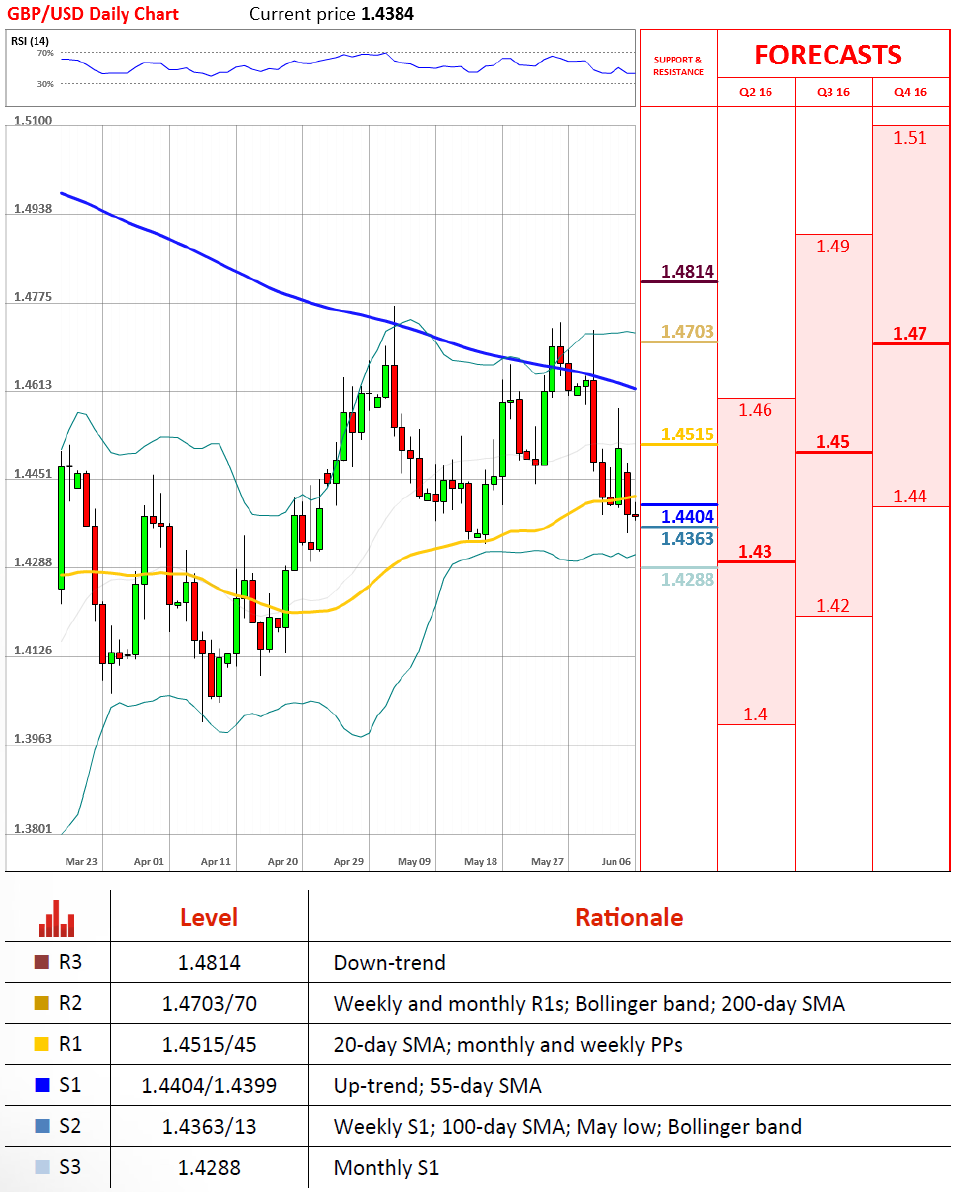Image resolution: width=961 pixels, height=1192 pixels.
Task: Click the Q3 forecast low value 1.42
Action: click(833, 606)
